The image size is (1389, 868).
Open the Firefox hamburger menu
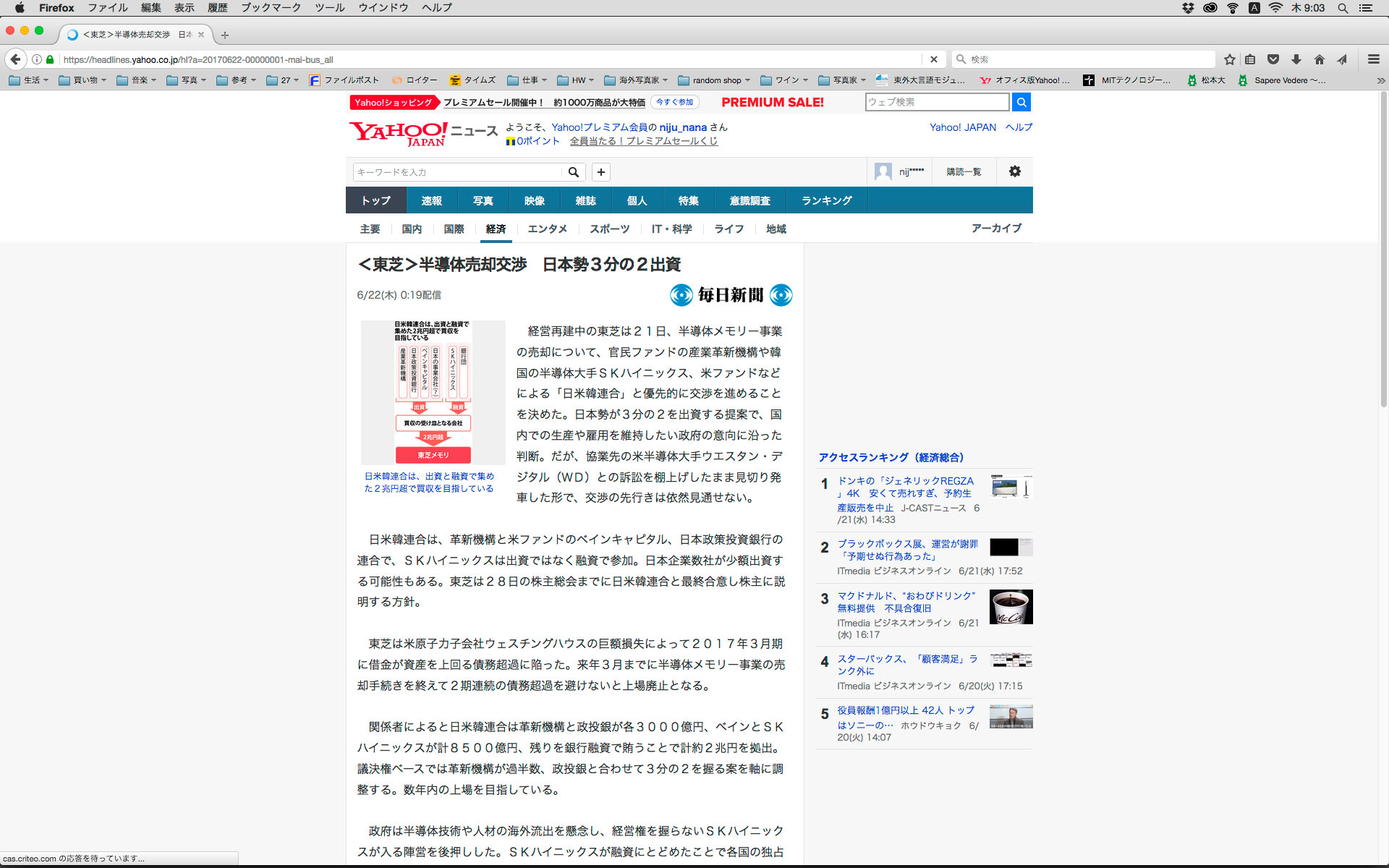point(1373,59)
